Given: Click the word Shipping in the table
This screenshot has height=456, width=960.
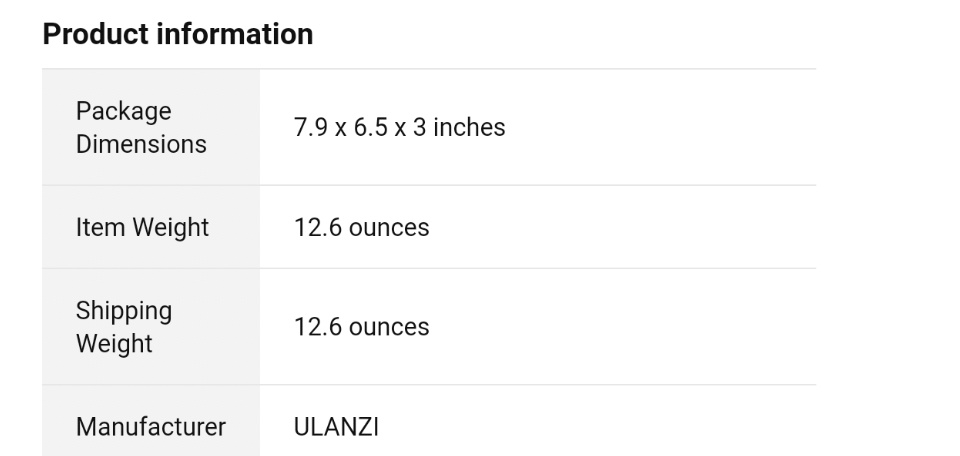Looking at the screenshot, I should (124, 311).
